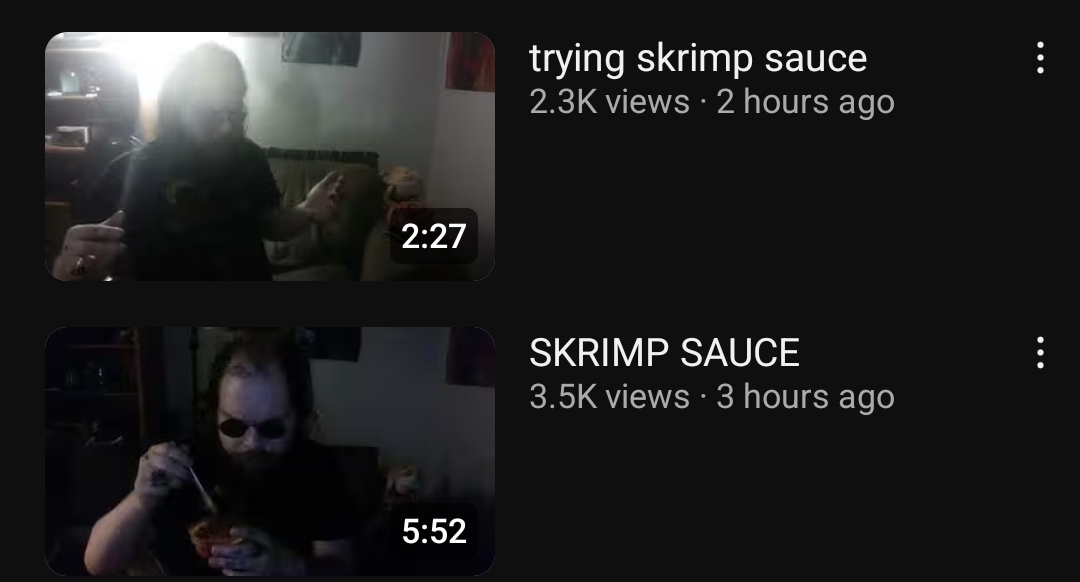Open the trying skrimp sauce video thumbnail
The image size is (1080, 582).
pyautogui.click(x=270, y=156)
